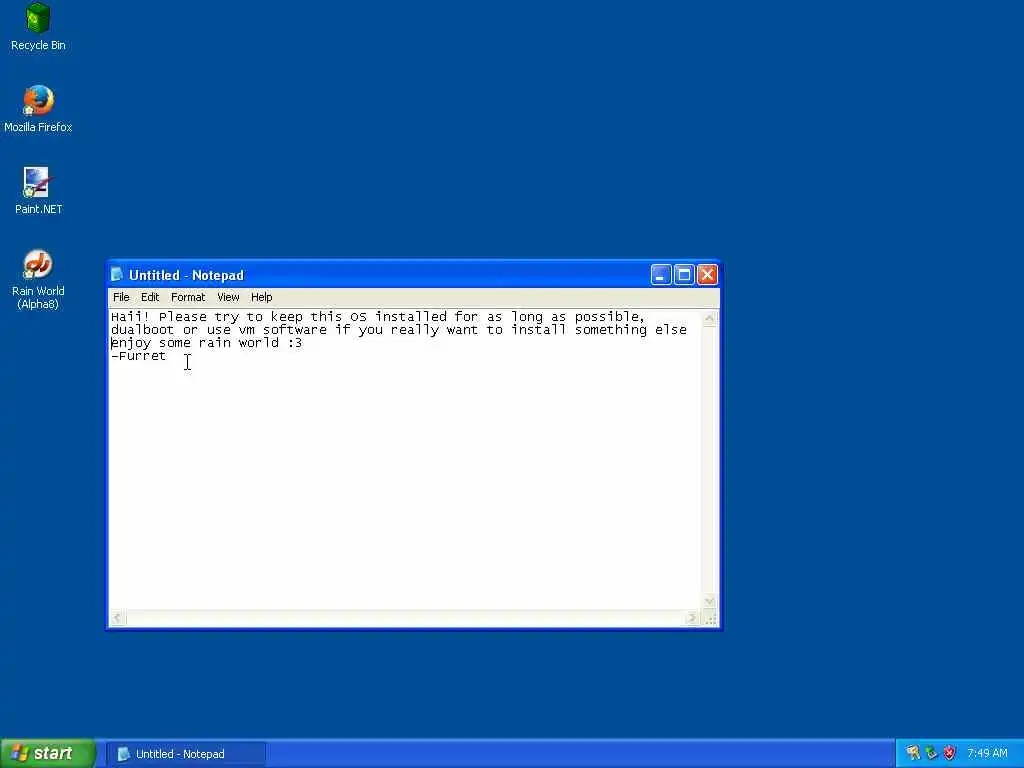Click the text "enjoy some rain world :3"
The image size is (1024, 768).
click(x=206, y=343)
